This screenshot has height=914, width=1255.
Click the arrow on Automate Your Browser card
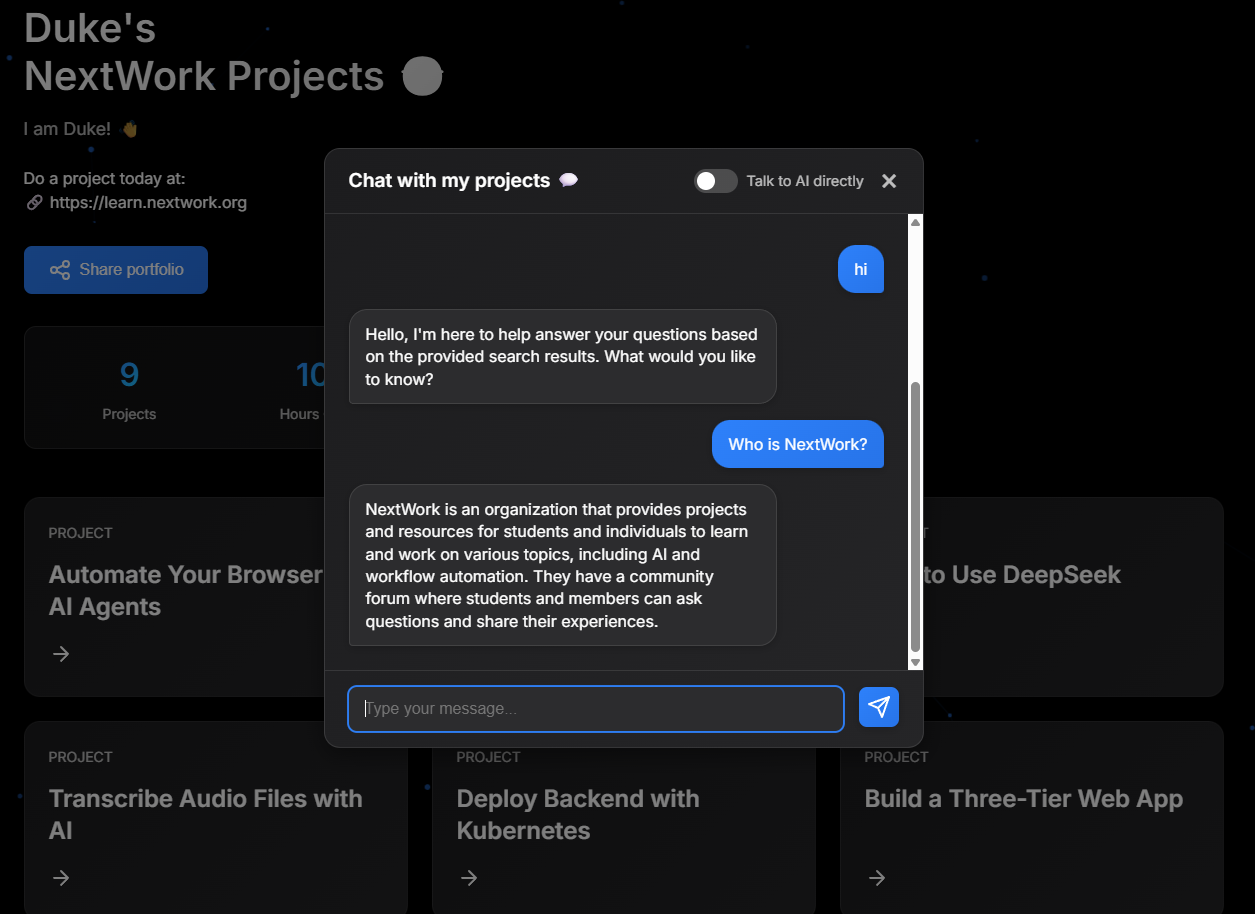pyautogui.click(x=61, y=654)
